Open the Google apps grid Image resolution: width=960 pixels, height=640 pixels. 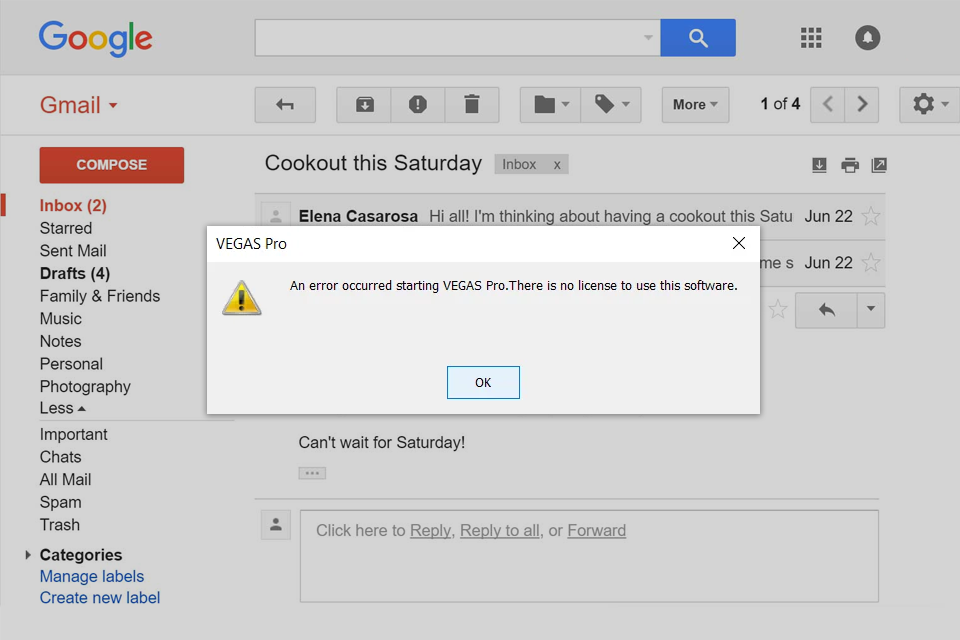pyautogui.click(x=811, y=38)
